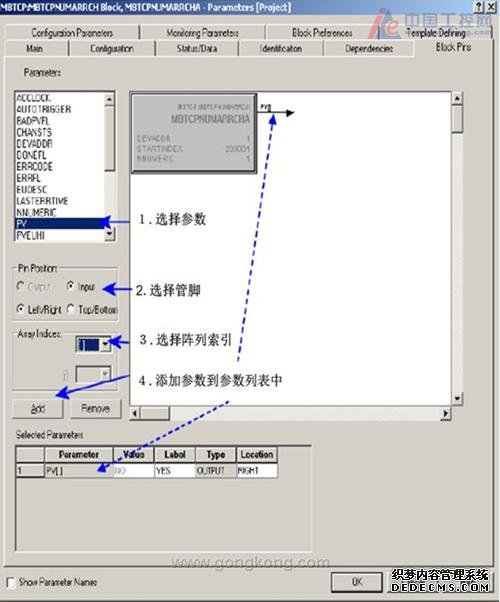Click the help question mark icon
500x602 pixels.
click(479, 7)
